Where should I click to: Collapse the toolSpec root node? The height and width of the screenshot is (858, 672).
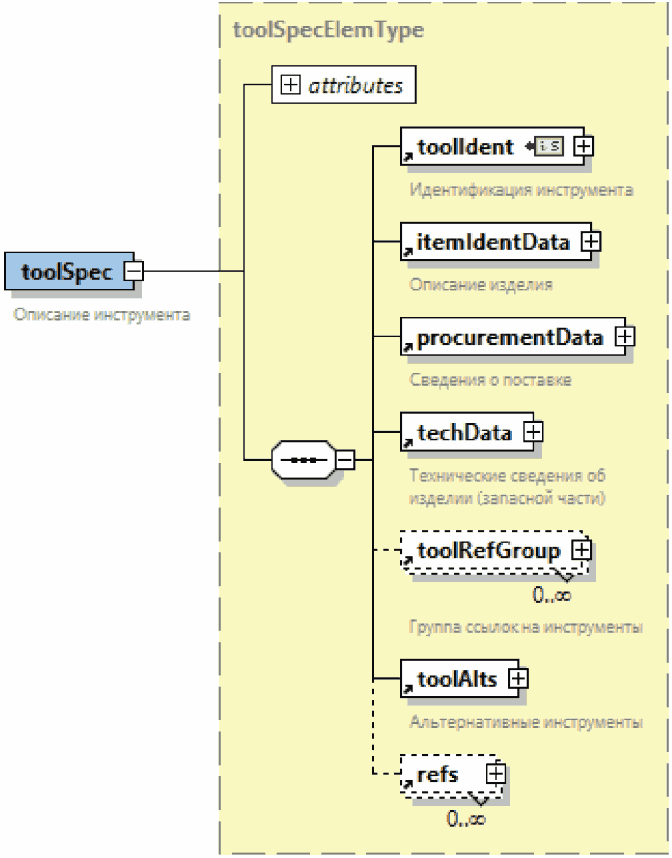pos(133,271)
